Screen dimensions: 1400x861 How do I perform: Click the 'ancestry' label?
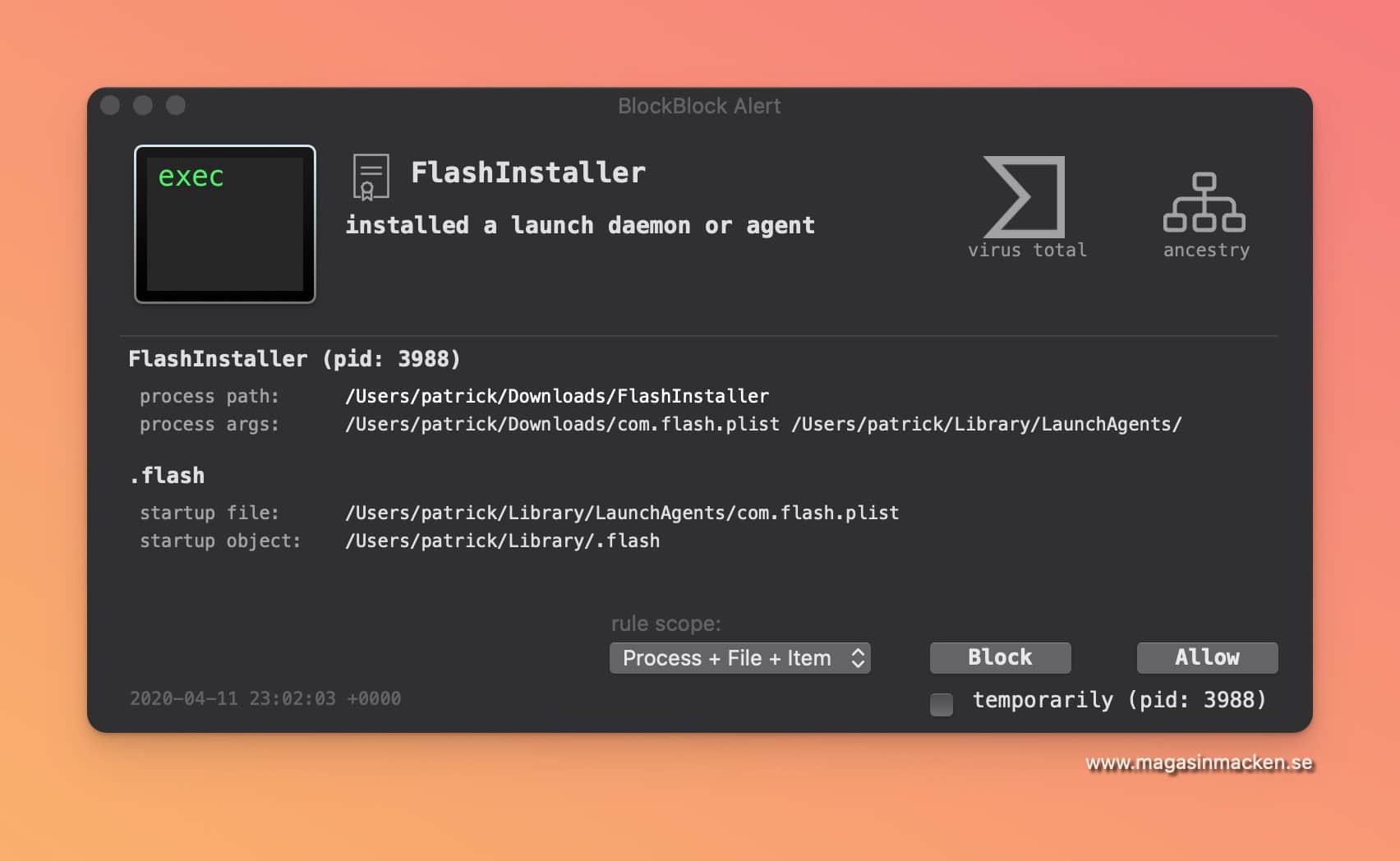pyautogui.click(x=1206, y=251)
